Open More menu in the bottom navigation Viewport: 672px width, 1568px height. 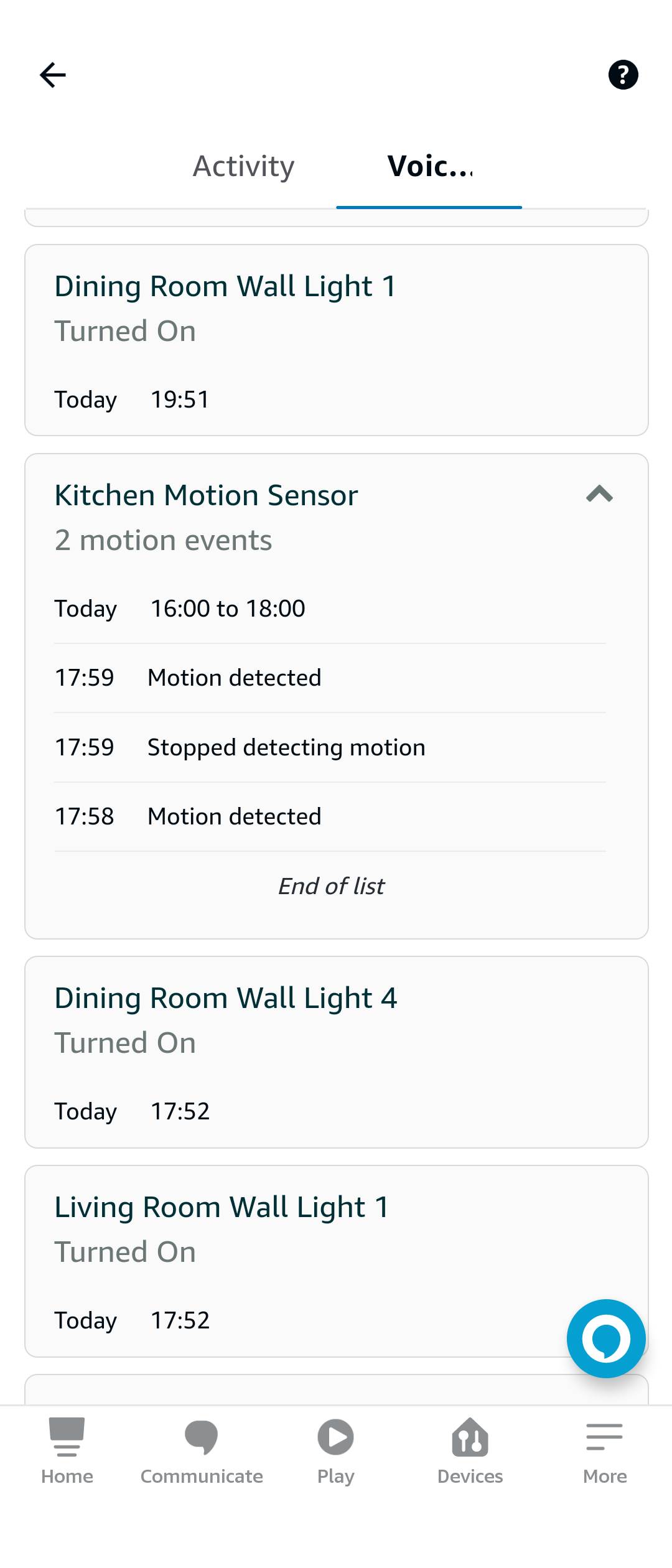click(605, 1451)
